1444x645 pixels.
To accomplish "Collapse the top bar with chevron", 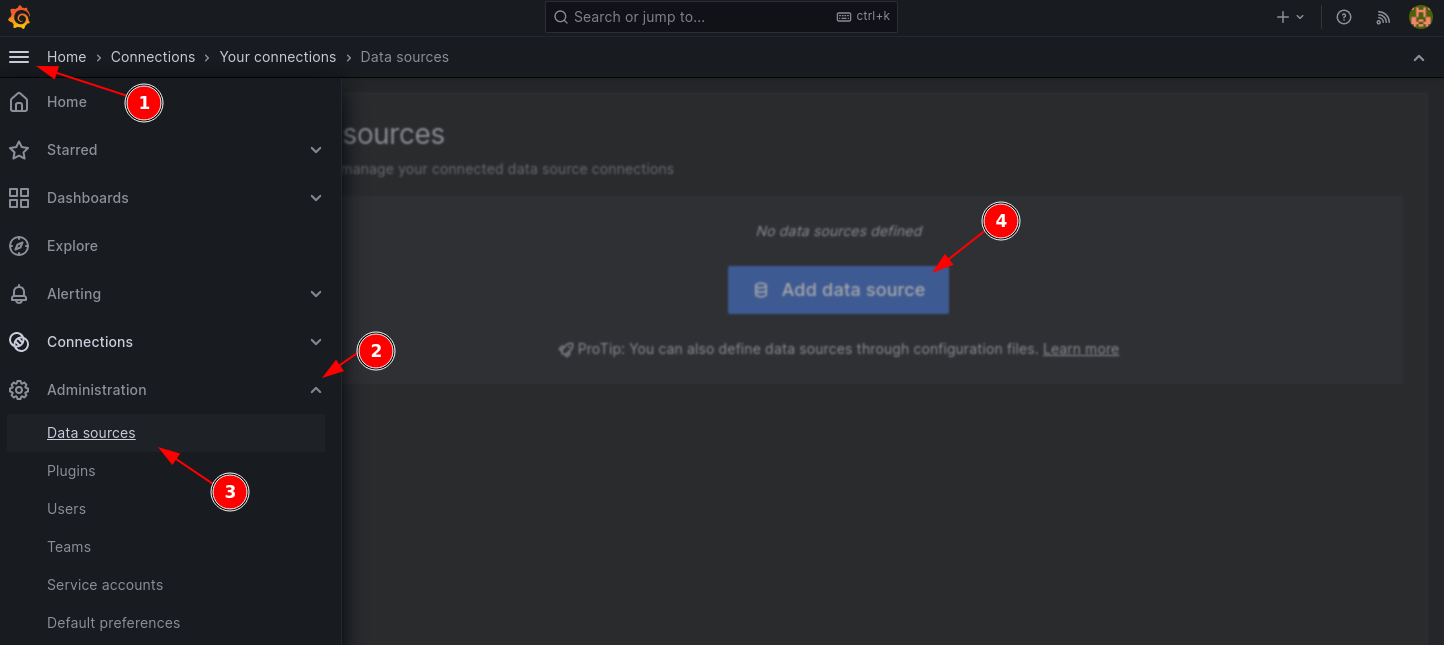I will (x=1418, y=58).
